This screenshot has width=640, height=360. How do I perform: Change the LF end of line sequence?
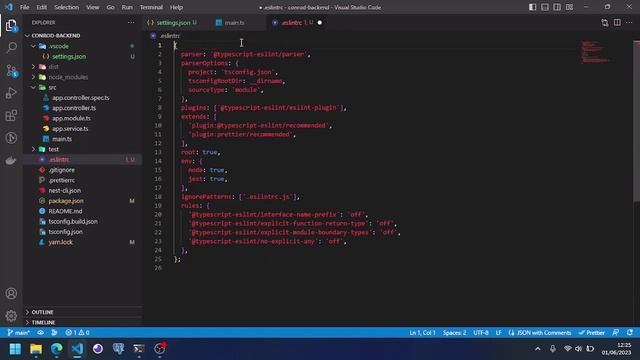(498, 333)
